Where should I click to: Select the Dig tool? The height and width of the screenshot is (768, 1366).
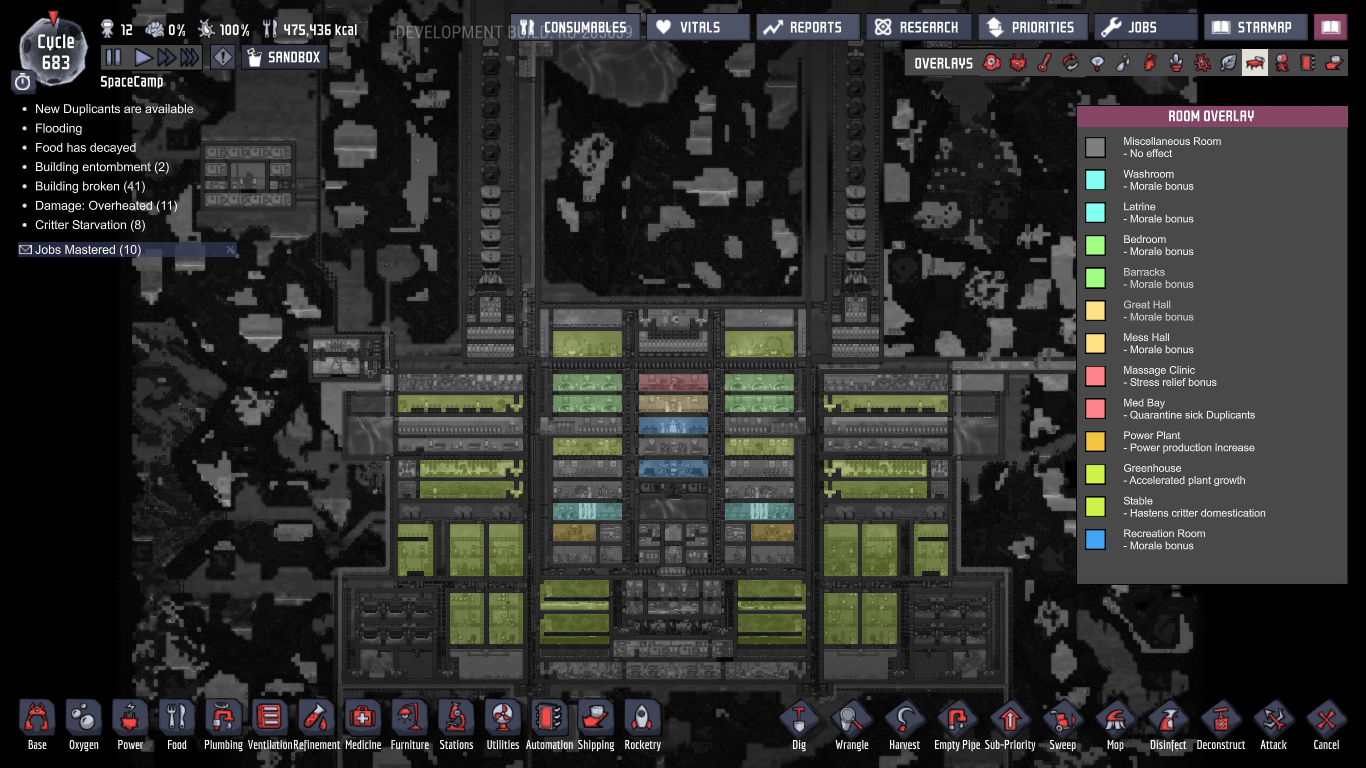coord(798,722)
